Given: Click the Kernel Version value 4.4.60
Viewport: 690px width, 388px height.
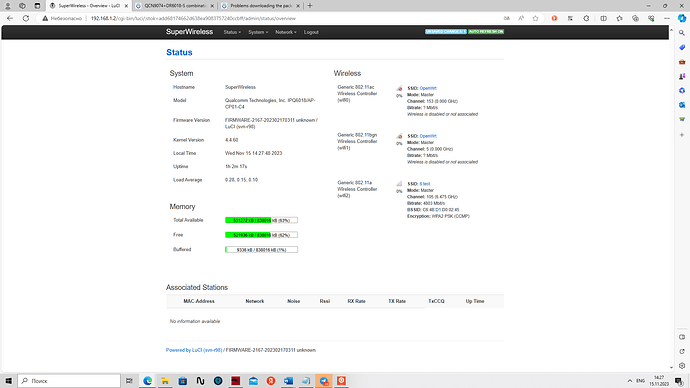Looking at the screenshot, I should pos(231,140).
